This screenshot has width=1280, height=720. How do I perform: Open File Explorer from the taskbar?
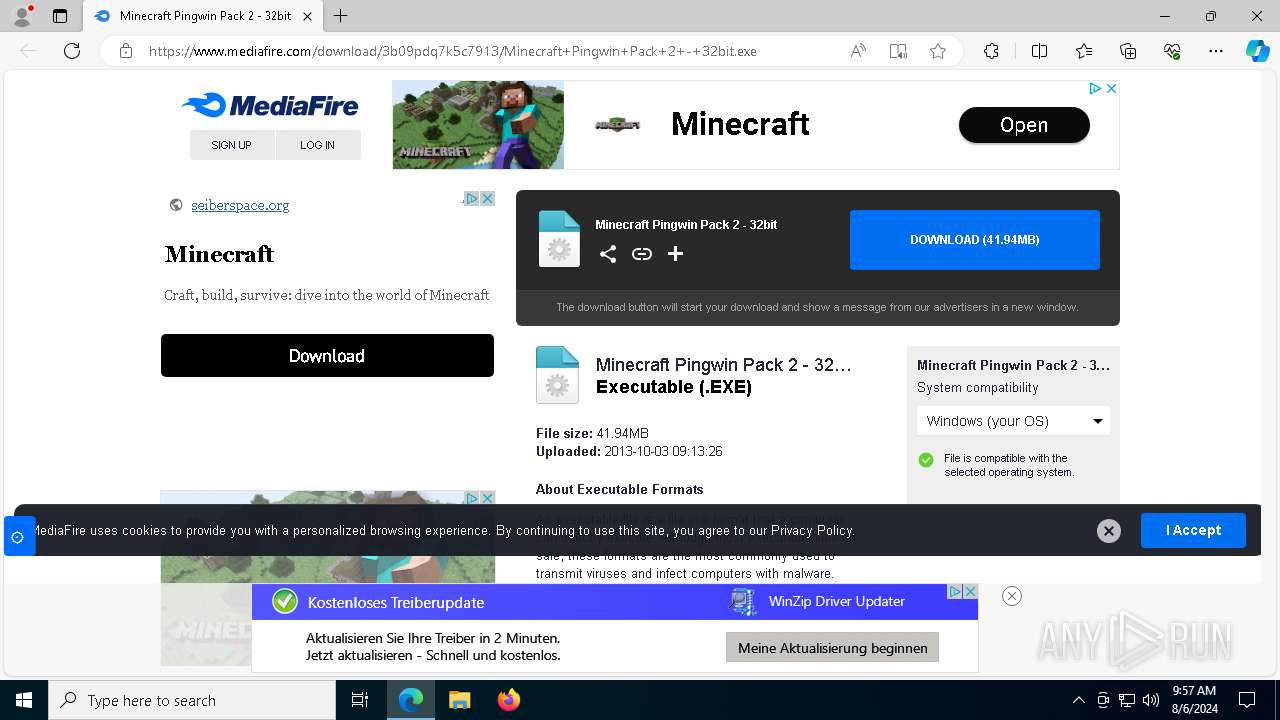(x=460, y=700)
